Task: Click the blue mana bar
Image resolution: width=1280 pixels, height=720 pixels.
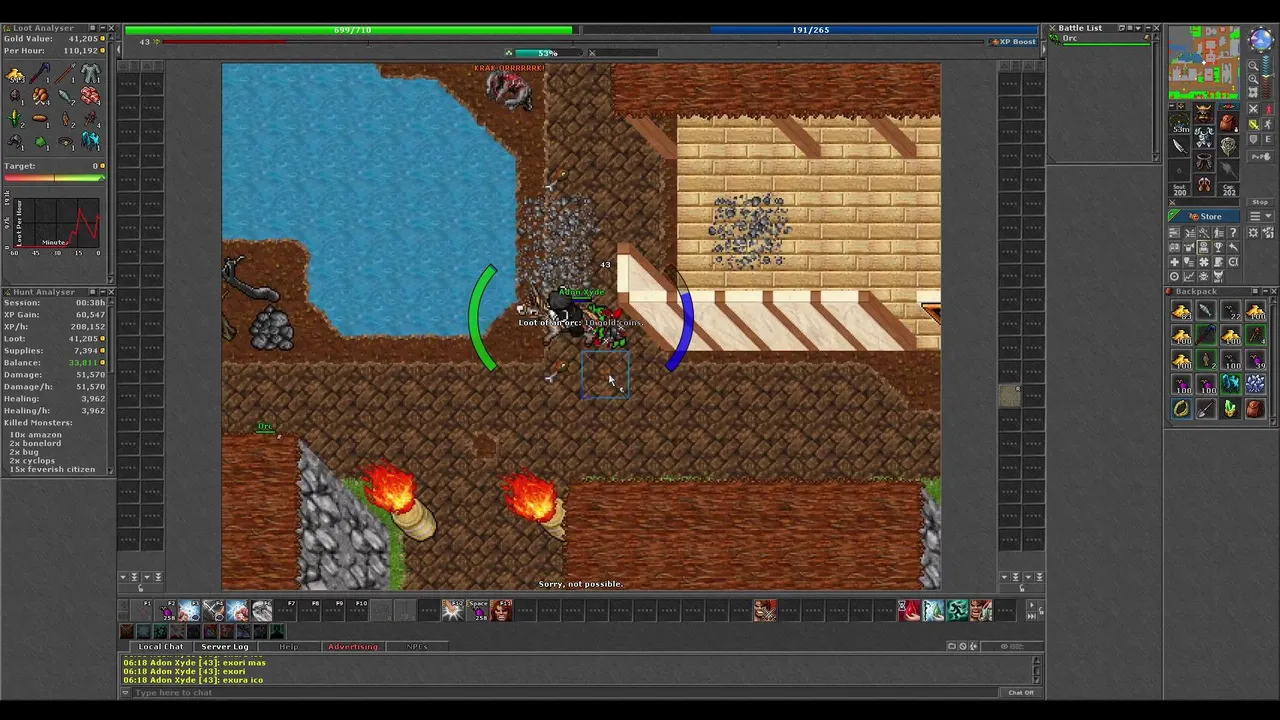Action: (x=810, y=30)
